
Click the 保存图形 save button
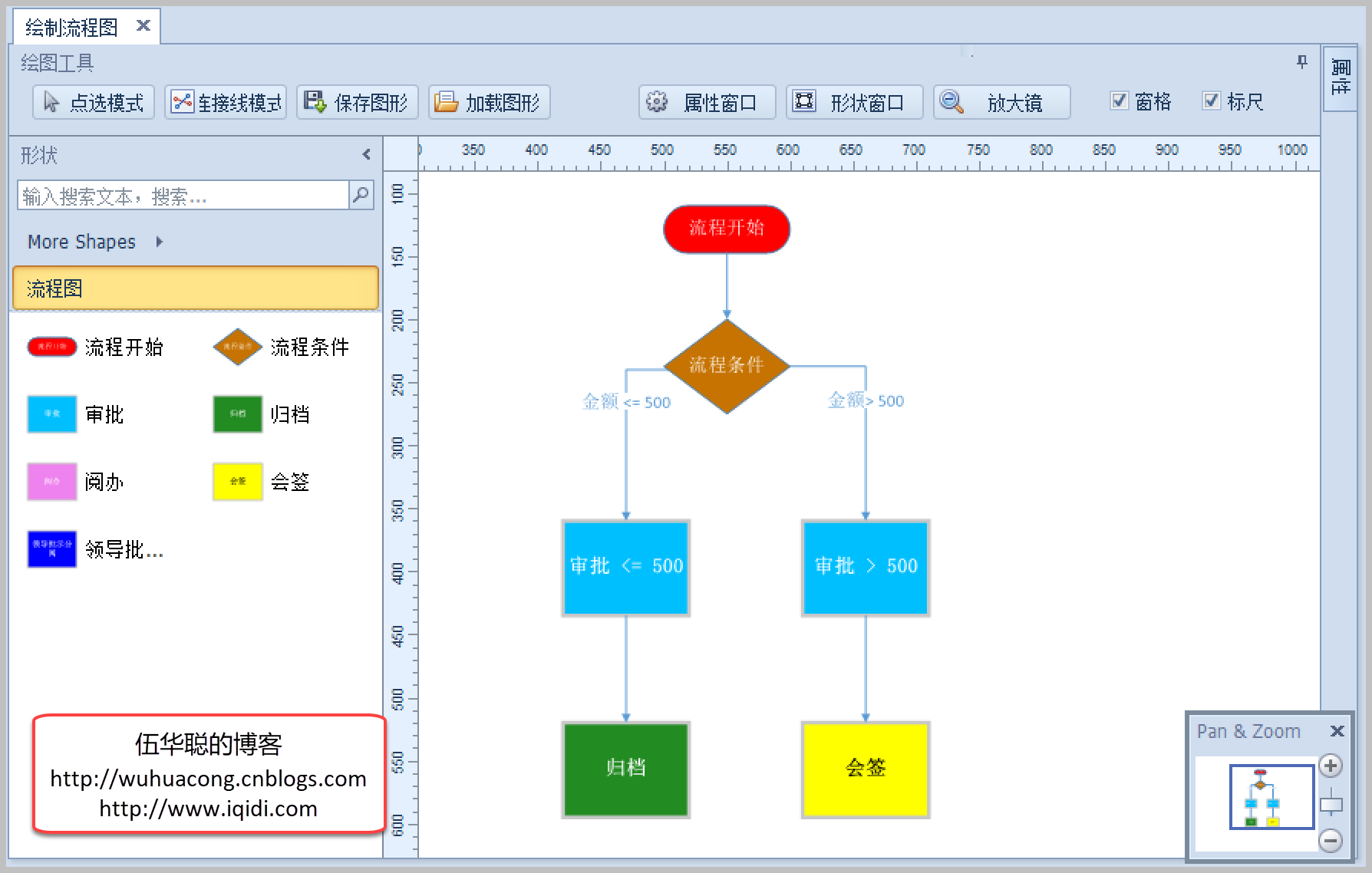coord(358,102)
